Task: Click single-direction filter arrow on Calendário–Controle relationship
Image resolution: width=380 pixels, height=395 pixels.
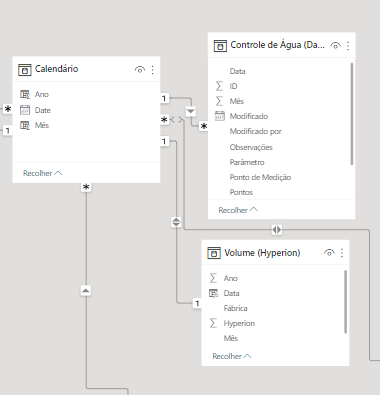Action: [x=191, y=111]
